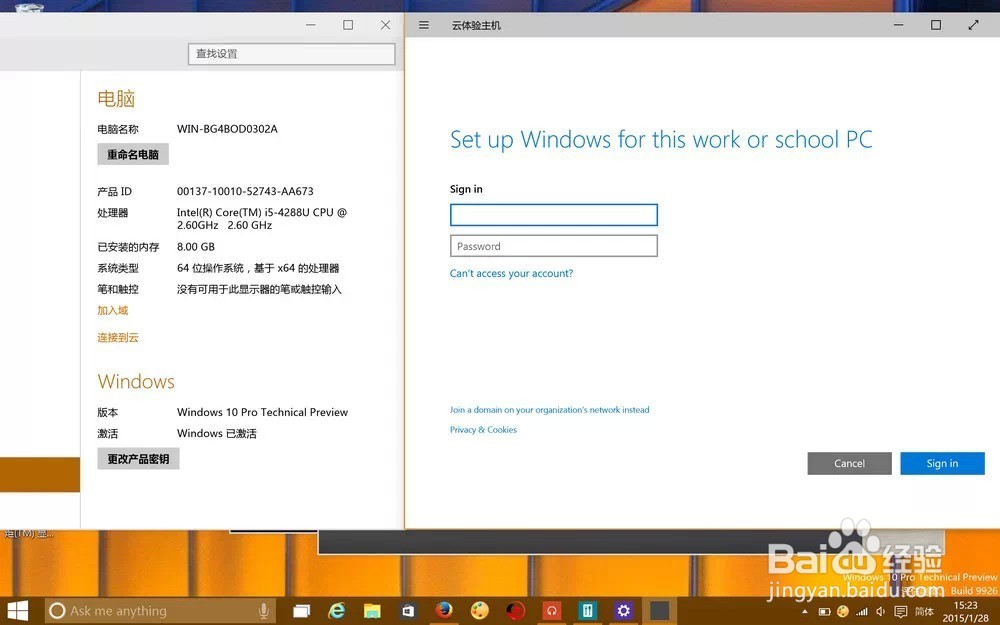Open the red and black round taskbar app
Screen dimensions: 1000x625
click(x=515, y=610)
